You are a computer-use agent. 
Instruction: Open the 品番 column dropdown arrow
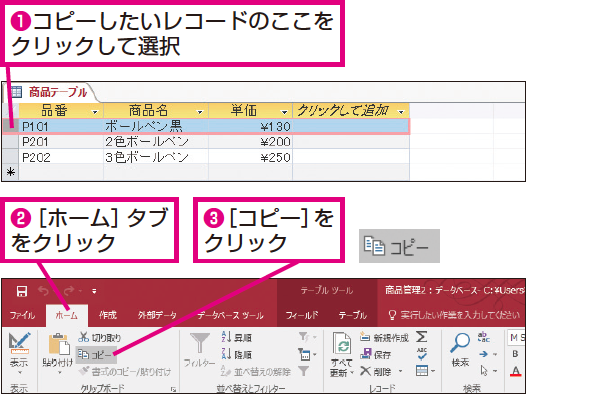tap(95, 112)
